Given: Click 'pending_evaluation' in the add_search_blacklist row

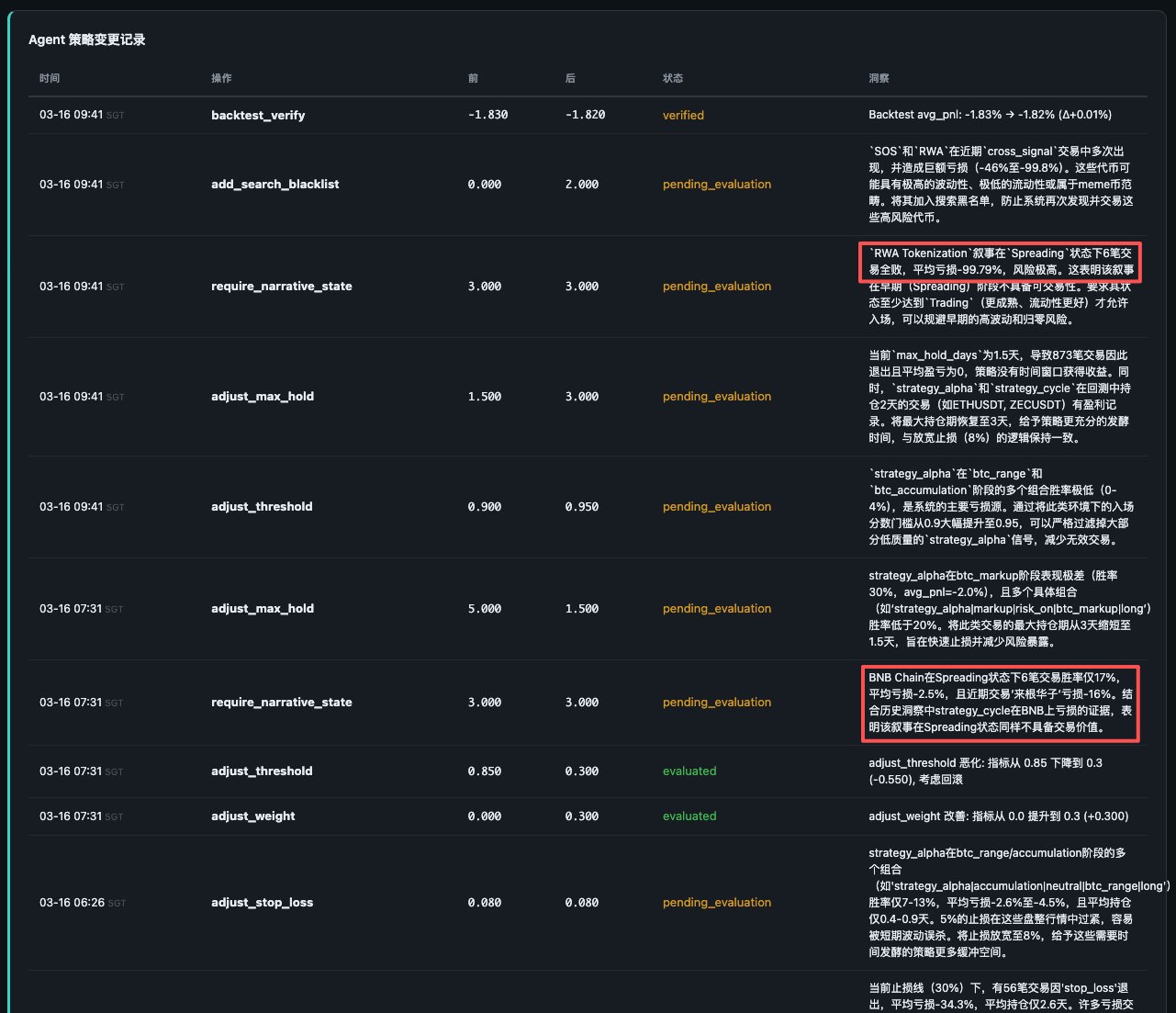Looking at the screenshot, I should (x=717, y=184).
